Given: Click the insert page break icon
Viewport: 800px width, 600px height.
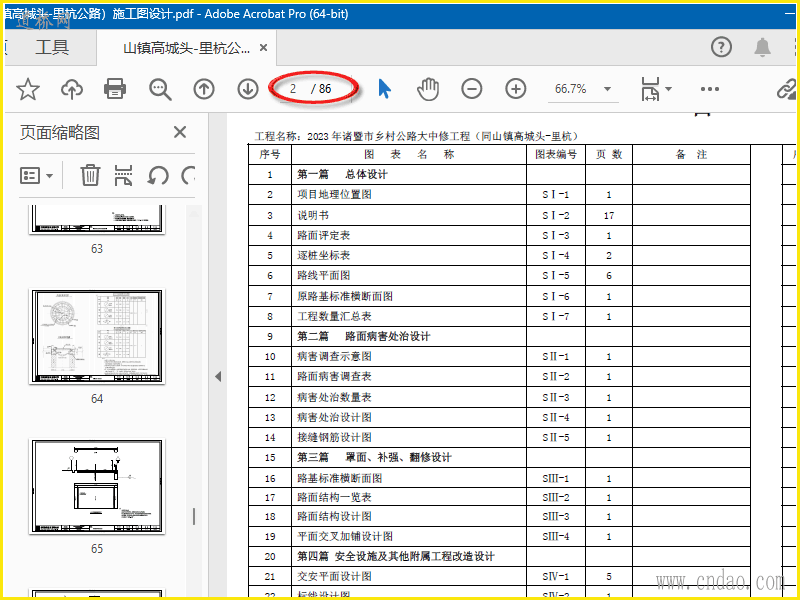Looking at the screenshot, I should [123, 175].
